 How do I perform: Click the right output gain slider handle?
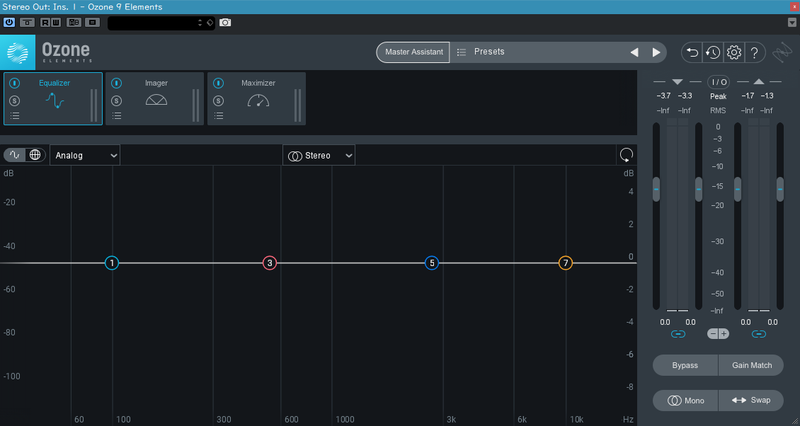click(x=780, y=189)
